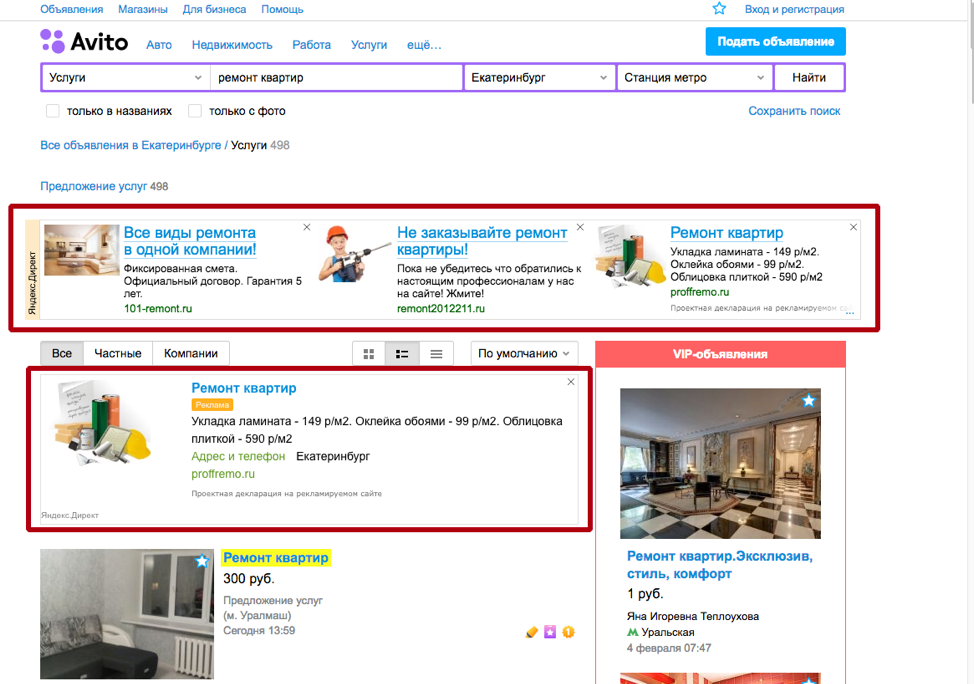Open the Екатеринбург city dropdown

tap(539, 78)
